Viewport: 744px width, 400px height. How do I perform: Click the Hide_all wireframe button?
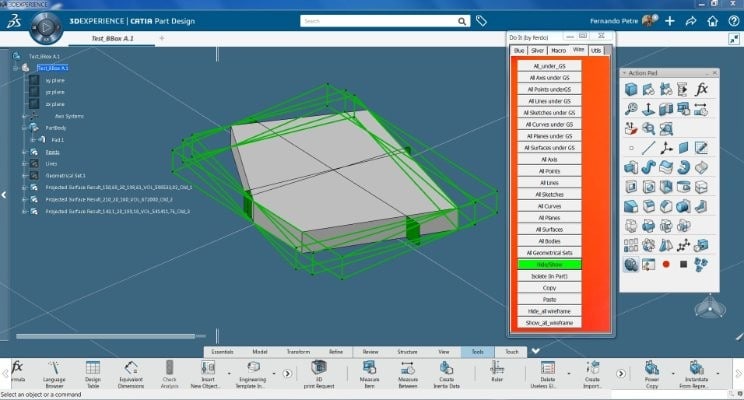pyautogui.click(x=549, y=311)
